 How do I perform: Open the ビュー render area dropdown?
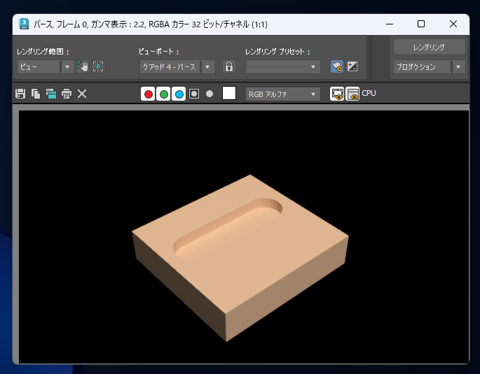45,67
